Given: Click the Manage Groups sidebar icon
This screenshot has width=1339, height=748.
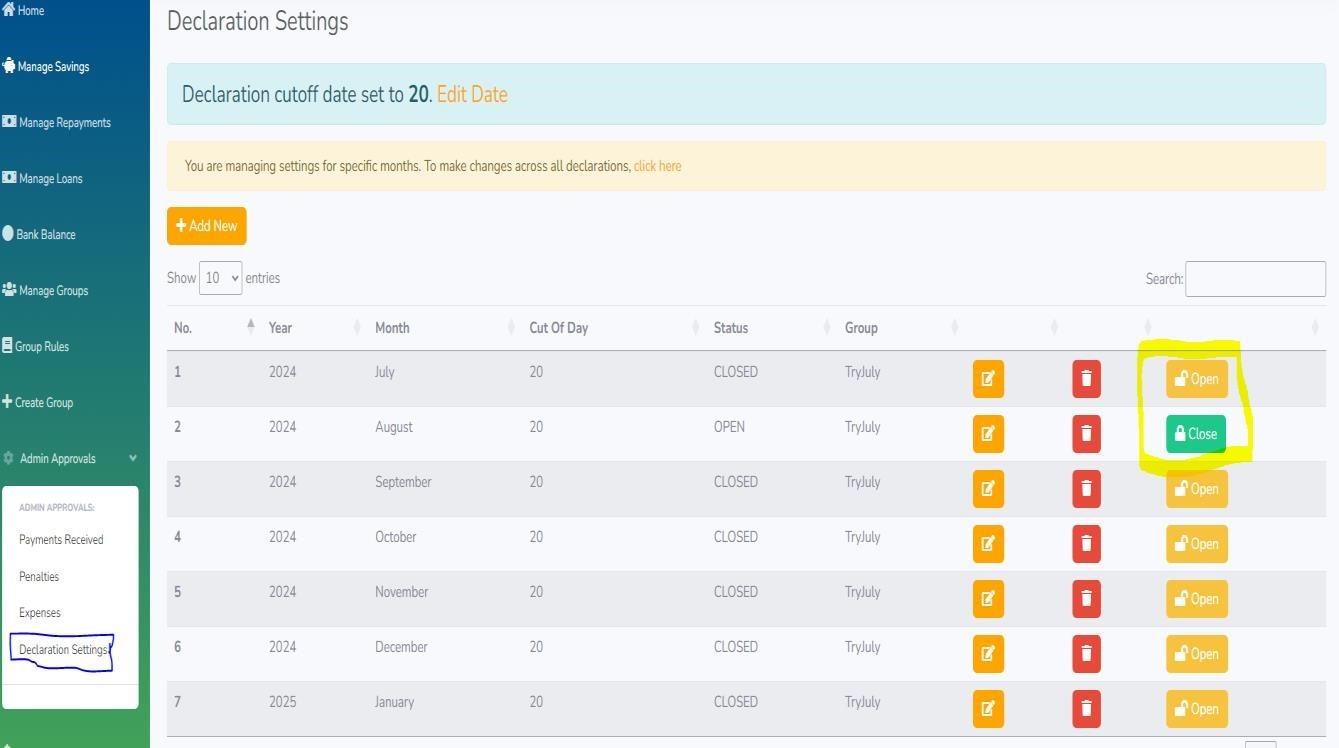Looking at the screenshot, I should pos(10,290).
